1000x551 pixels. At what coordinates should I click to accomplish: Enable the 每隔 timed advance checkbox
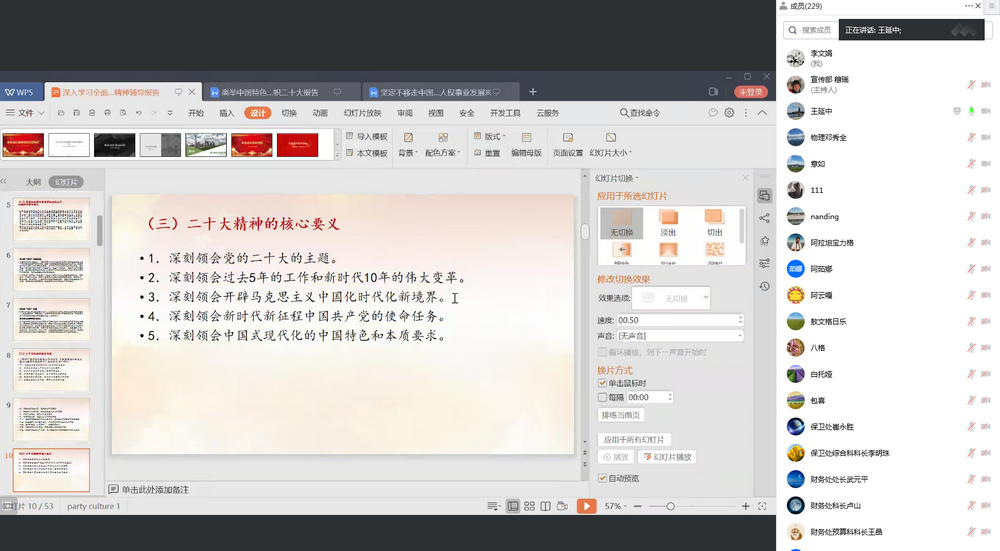(x=602, y=397)
